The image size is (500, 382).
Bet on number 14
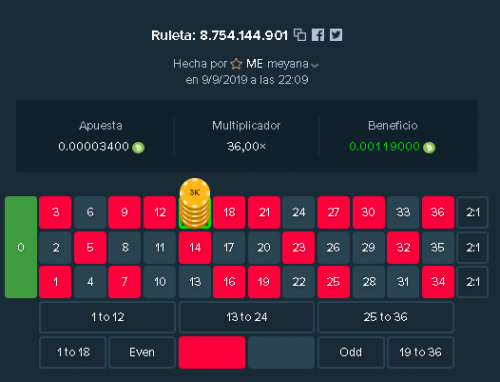click(195, 248)
